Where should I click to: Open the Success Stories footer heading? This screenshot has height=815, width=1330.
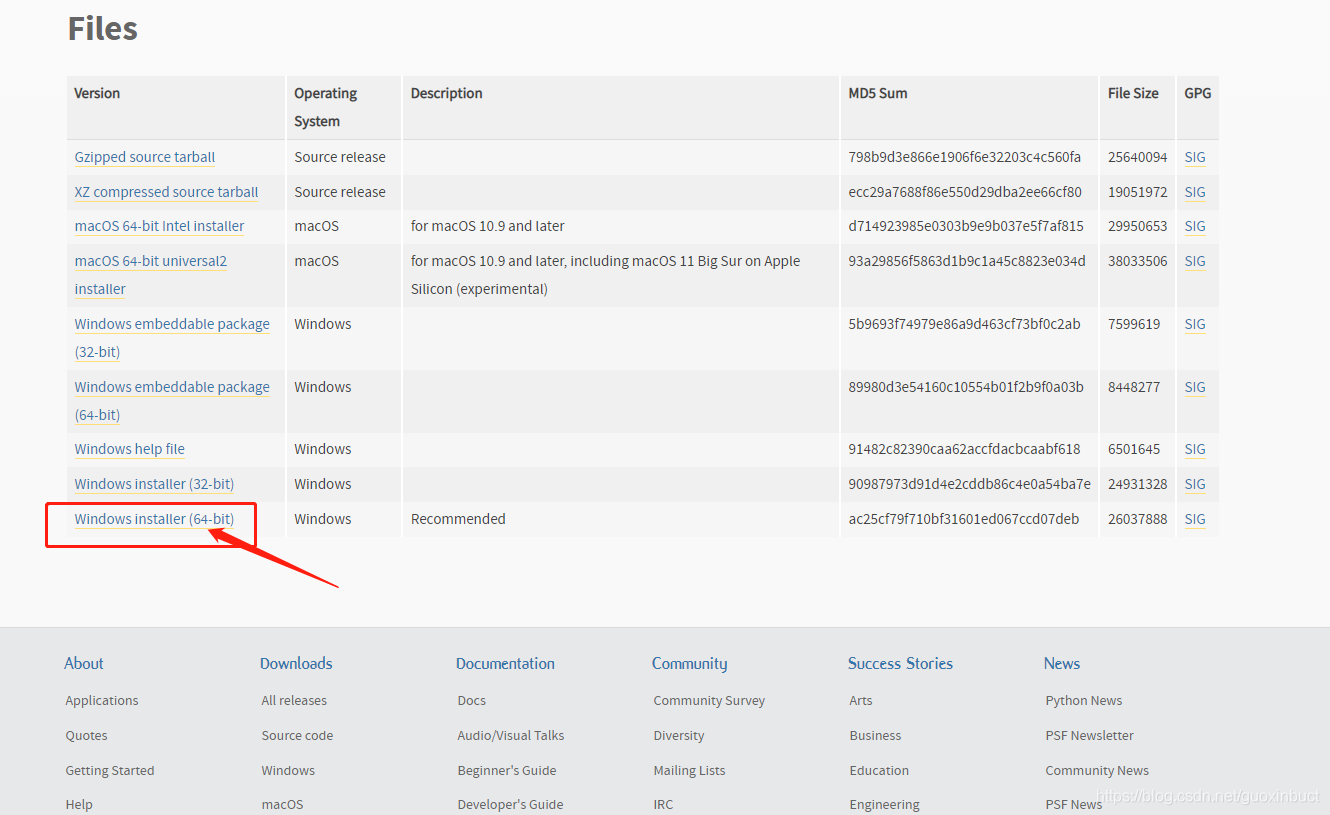click(900, 663)
